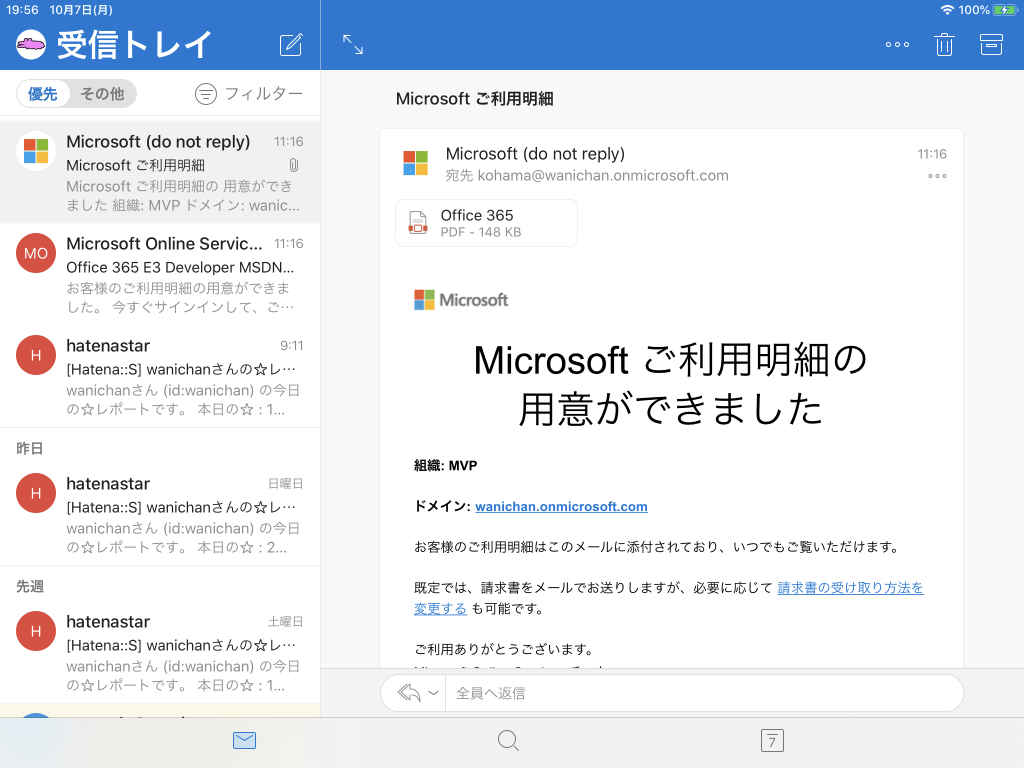Open the wanichan.onmicrosoft.com link
Image resolution: width=1024 pixels, height=768 pixels.
pos(562,507)
